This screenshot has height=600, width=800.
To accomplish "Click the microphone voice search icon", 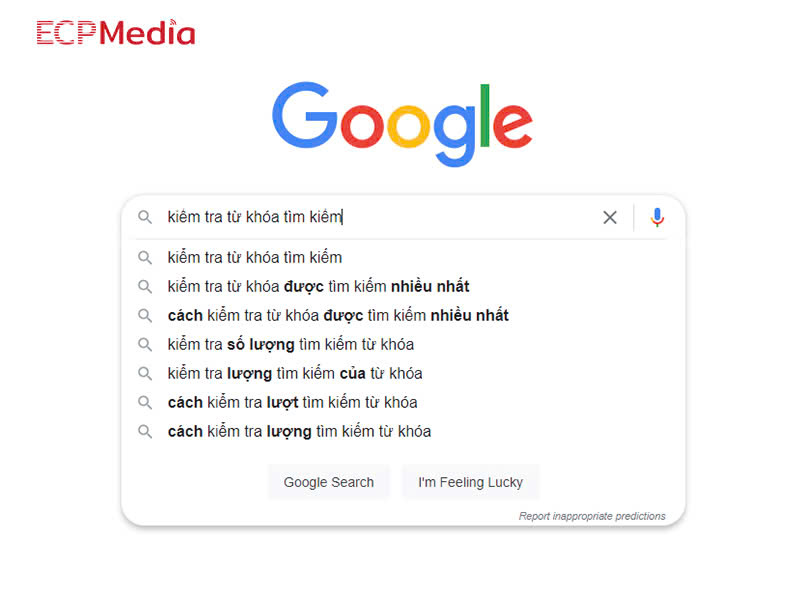I will tap(657, 217).
